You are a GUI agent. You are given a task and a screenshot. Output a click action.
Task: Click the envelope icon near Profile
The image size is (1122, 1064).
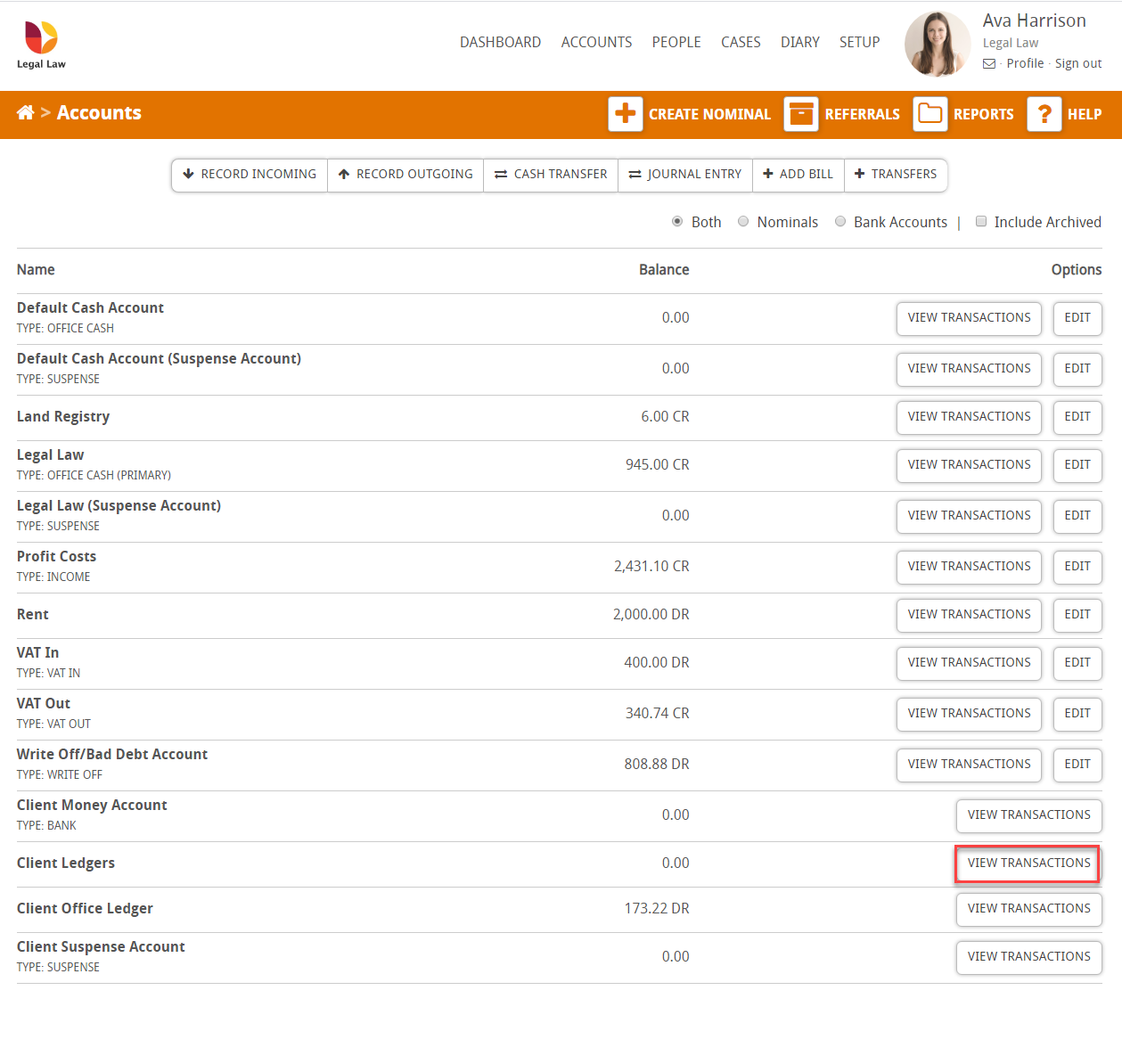pyautogui.click(x=989, y=63)
